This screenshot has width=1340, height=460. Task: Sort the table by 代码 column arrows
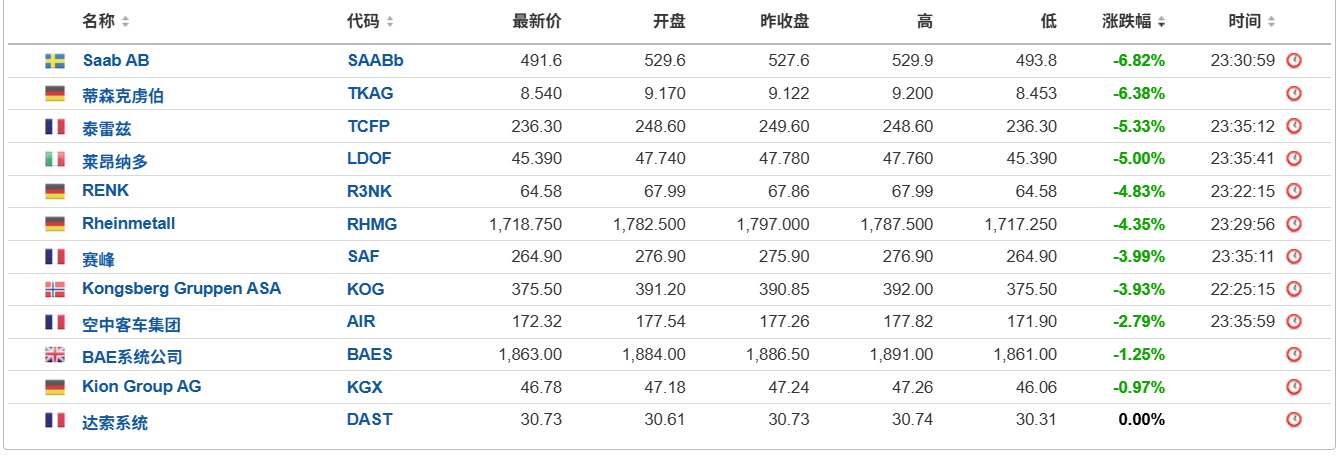[x=389, y=22]
